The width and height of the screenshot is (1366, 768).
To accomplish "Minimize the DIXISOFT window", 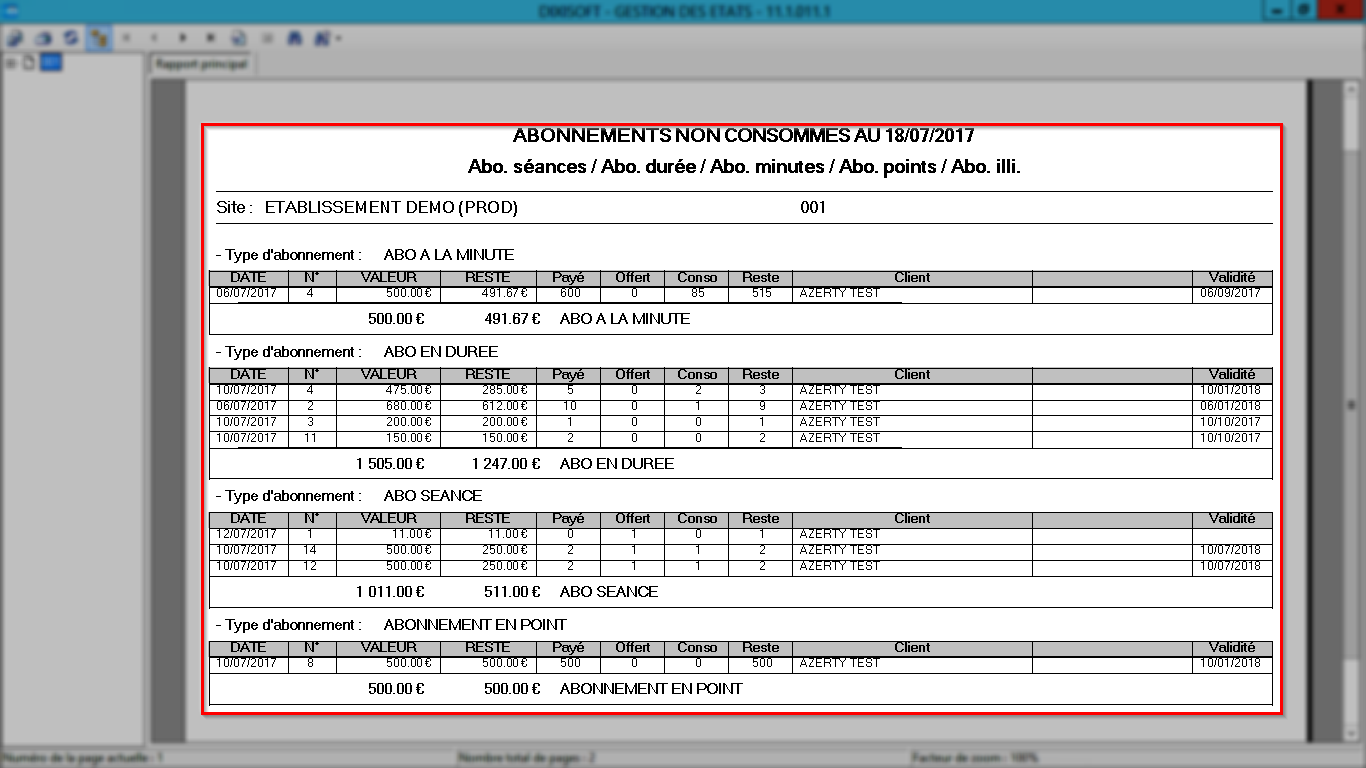I will point(1277,9).
